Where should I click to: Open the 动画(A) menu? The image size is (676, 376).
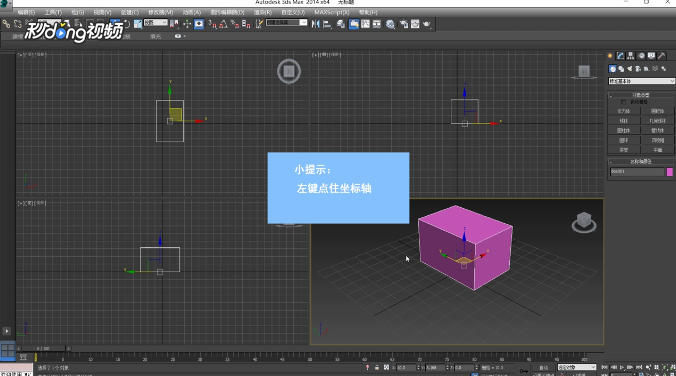(x=191, y=13)
